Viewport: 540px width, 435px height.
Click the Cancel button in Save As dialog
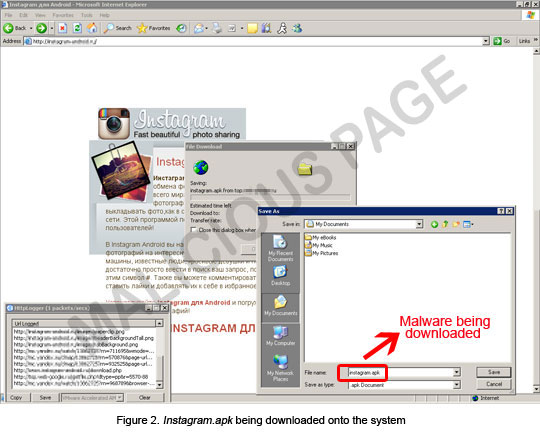494,384
